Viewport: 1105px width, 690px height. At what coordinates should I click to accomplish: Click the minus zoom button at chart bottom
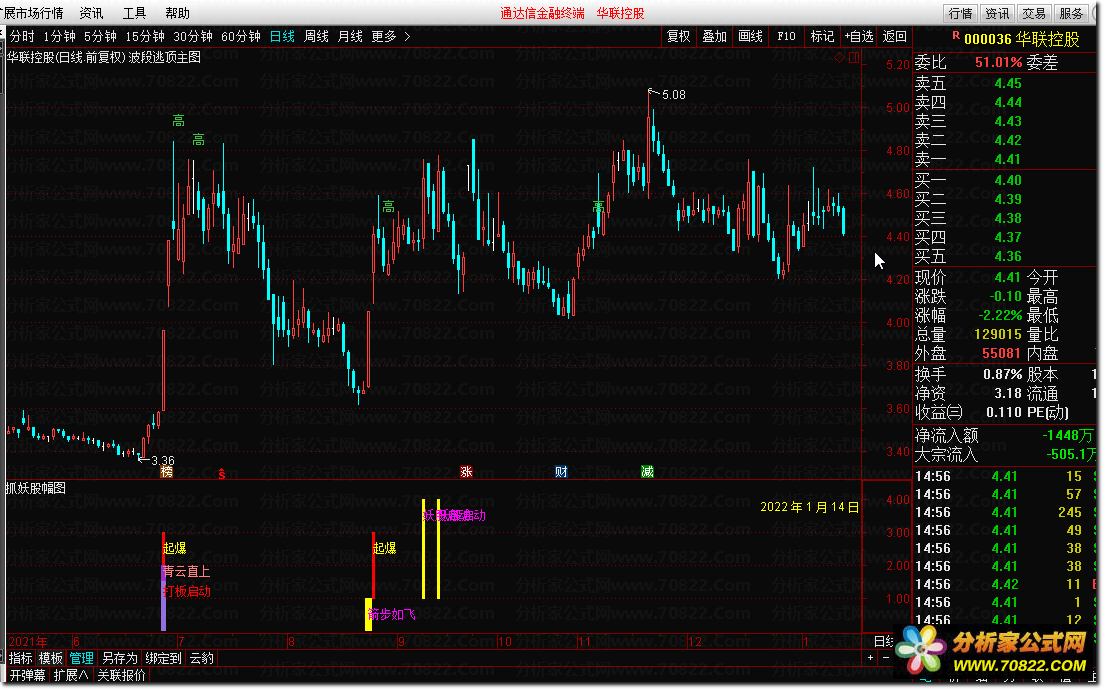pyautogui.click(x=885, y=658)
